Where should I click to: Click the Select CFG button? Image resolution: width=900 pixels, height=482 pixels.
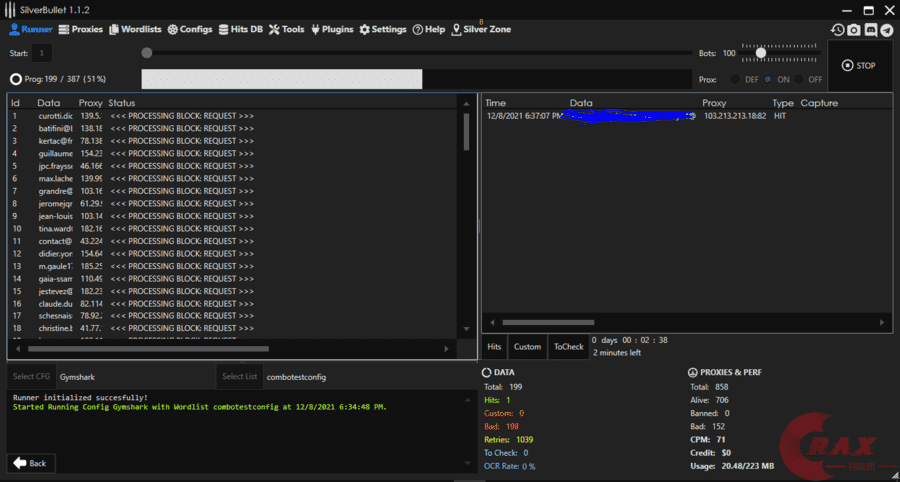[x=31, y=377]
